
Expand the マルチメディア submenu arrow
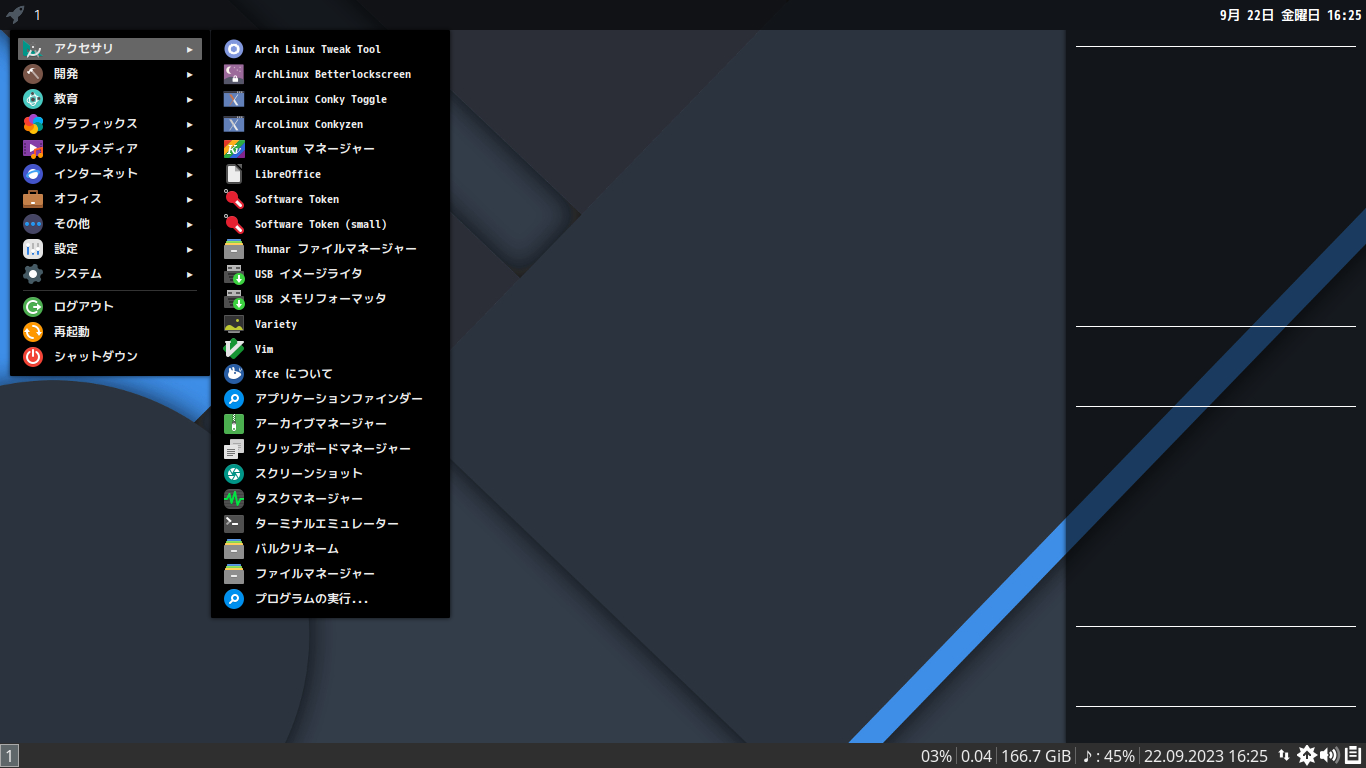click(190, 149)
